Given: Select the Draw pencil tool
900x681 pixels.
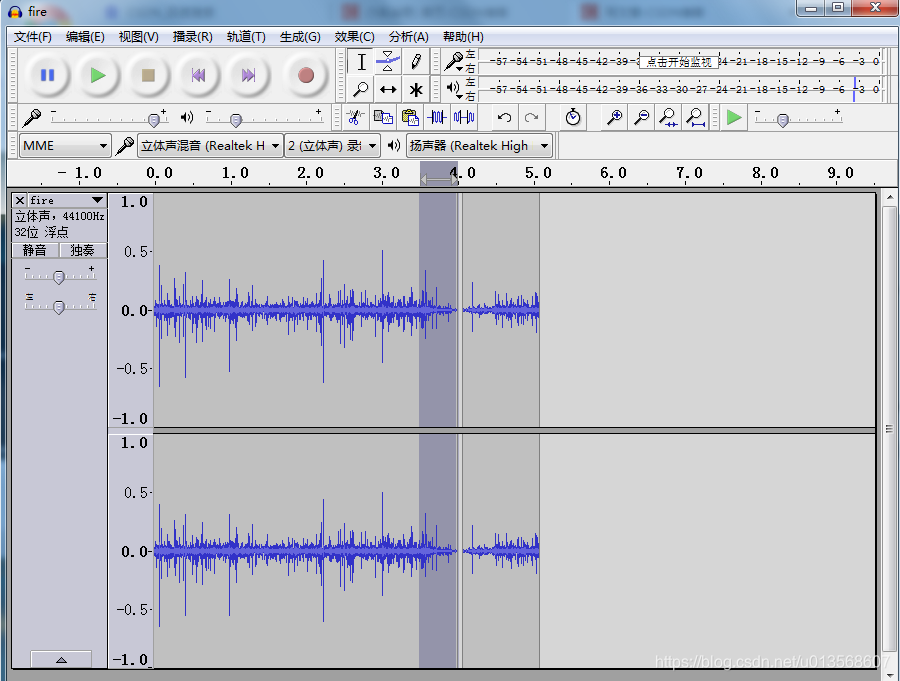Looking at the screenshot, I should click(416, 62).
